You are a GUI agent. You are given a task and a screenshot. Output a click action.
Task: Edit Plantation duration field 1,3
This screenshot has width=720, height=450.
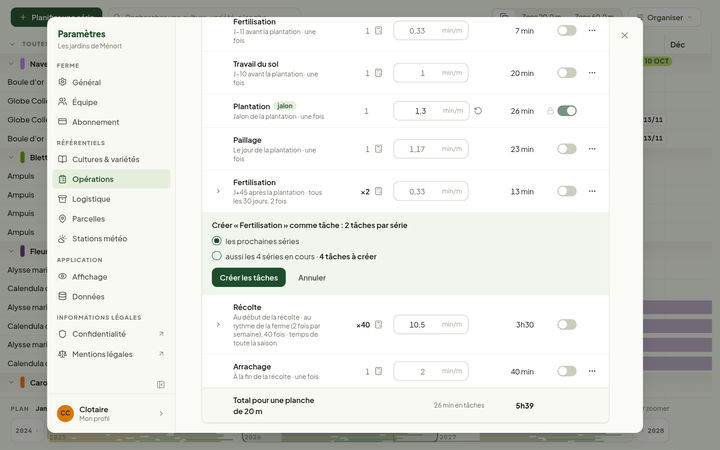click(431, 111)
